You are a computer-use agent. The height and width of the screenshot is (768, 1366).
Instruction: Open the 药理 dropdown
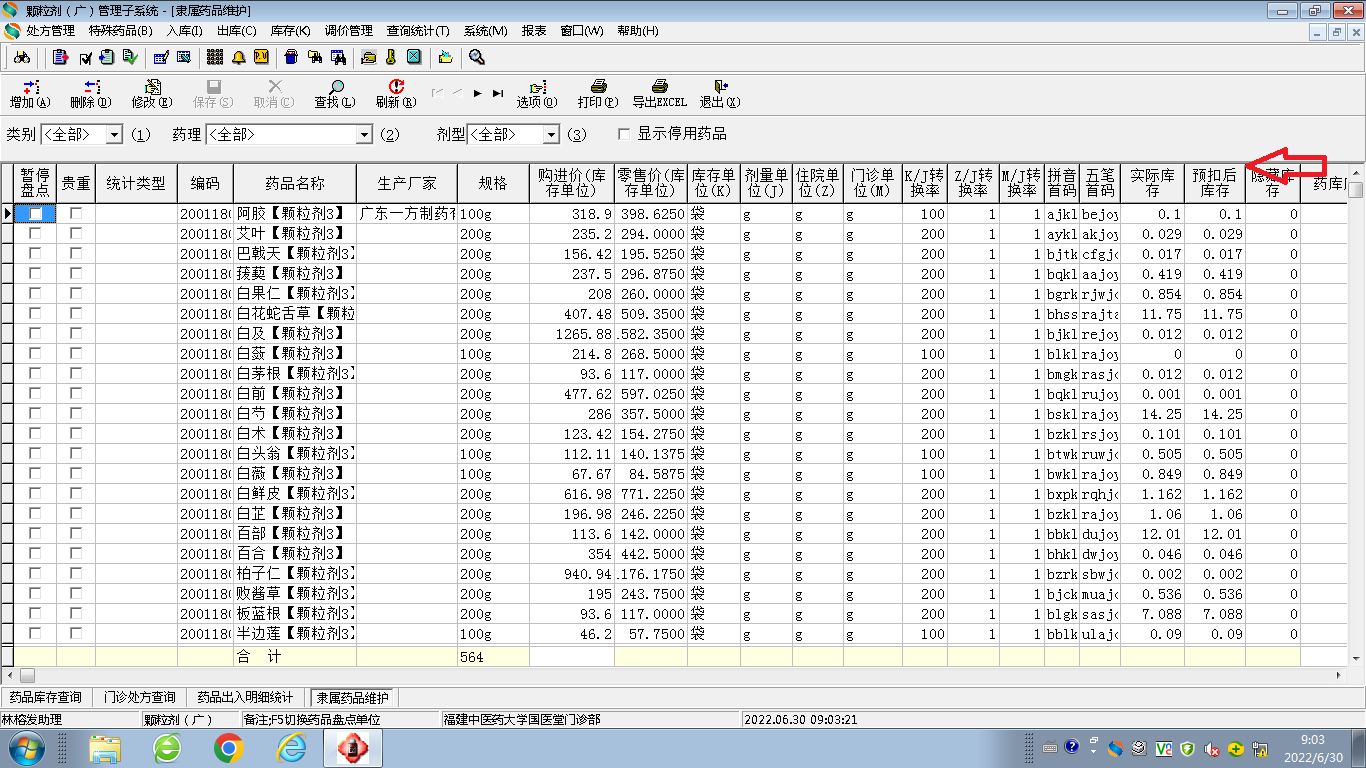pos(364,134)
